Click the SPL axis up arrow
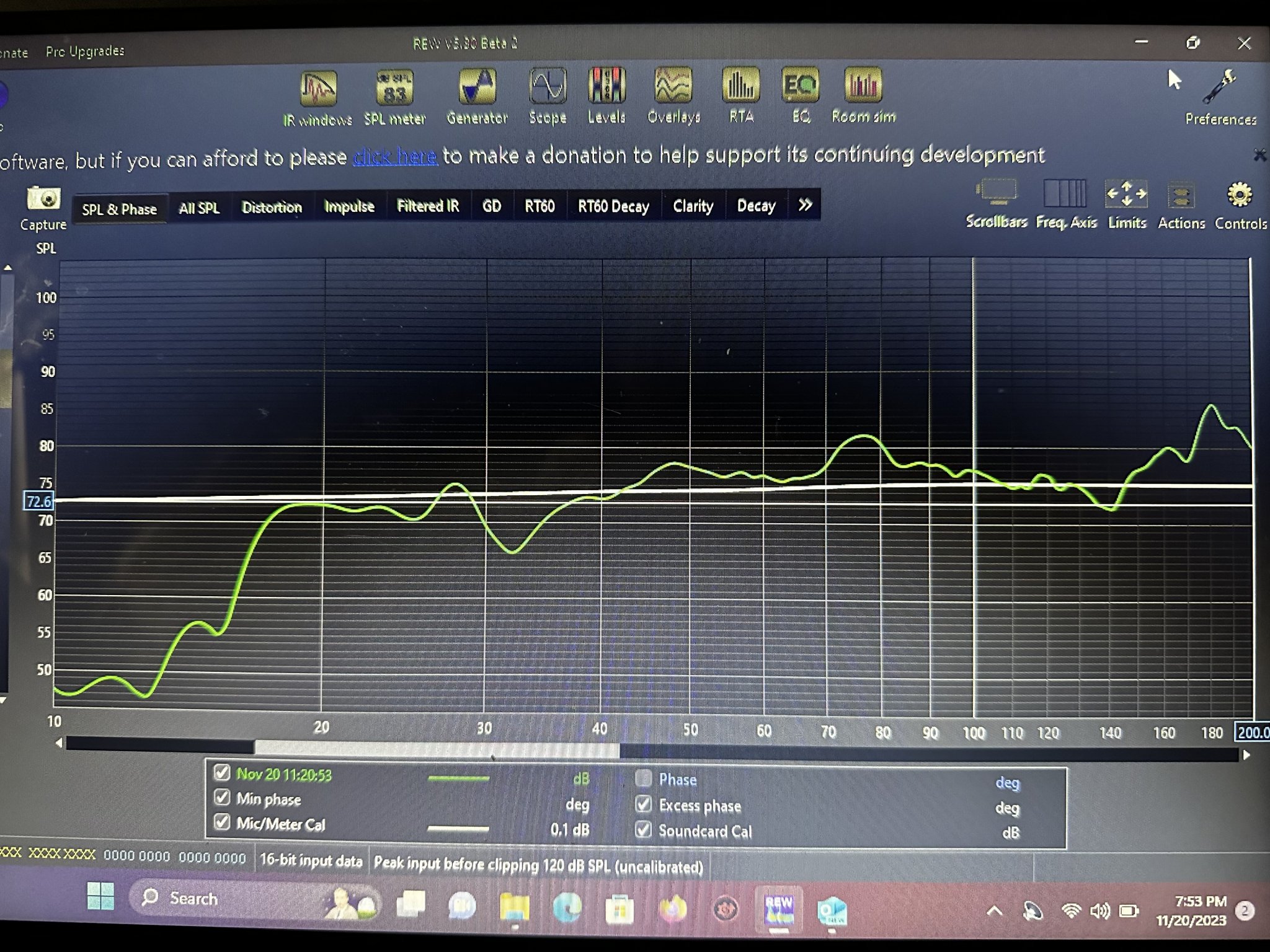The width and height of the screenshot is (1270, 952). pos(8,268)
